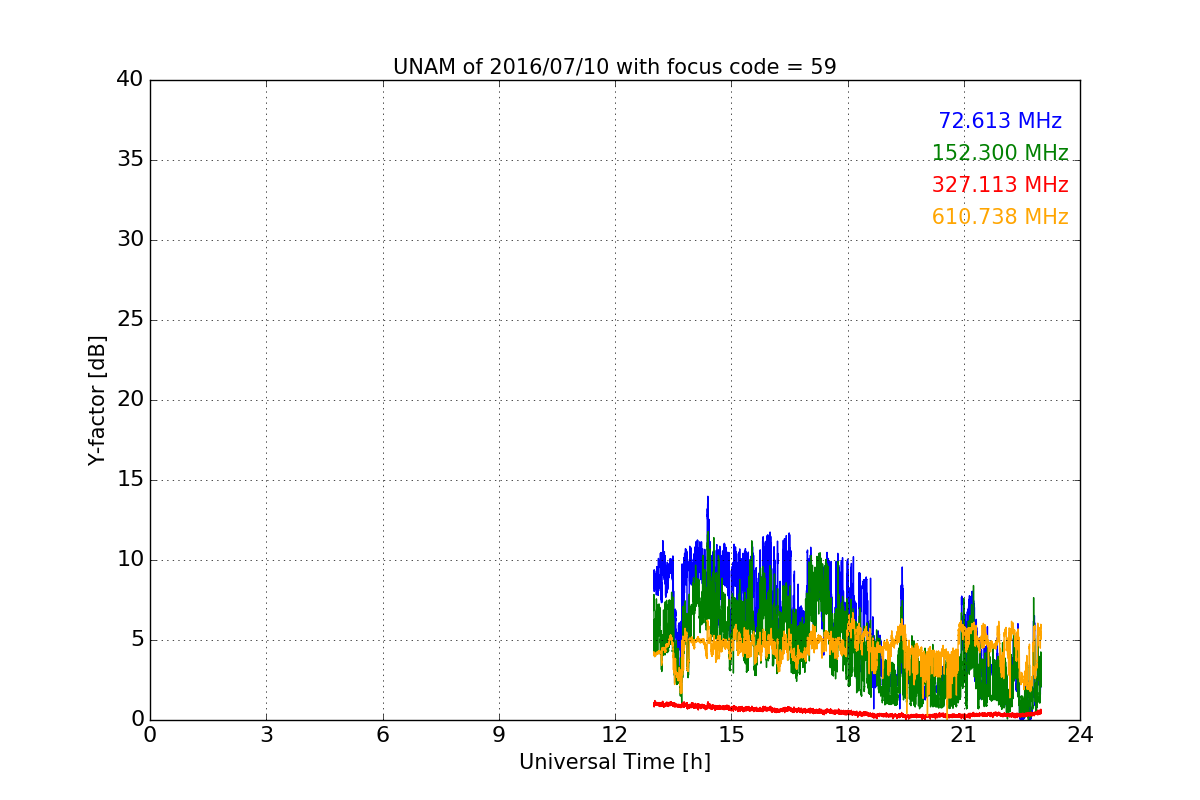The height and width of the screenshot is (800, 1200).
Task: Click the y-axis tick label 20
Action: tap(130, 400)
